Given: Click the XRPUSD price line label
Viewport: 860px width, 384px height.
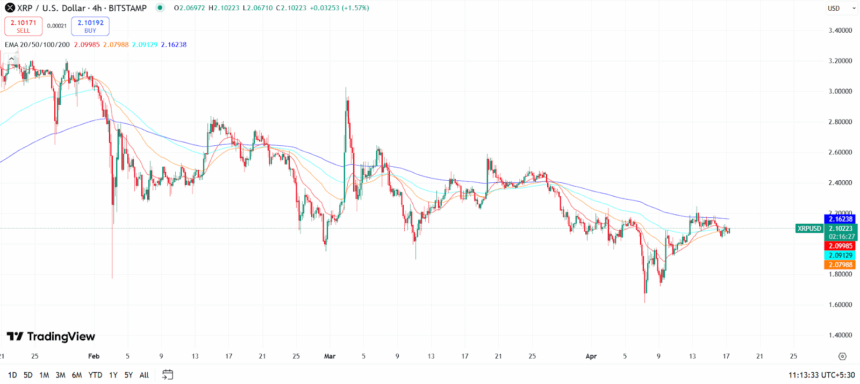Looking at the screenshot, I should pos(809,228).
